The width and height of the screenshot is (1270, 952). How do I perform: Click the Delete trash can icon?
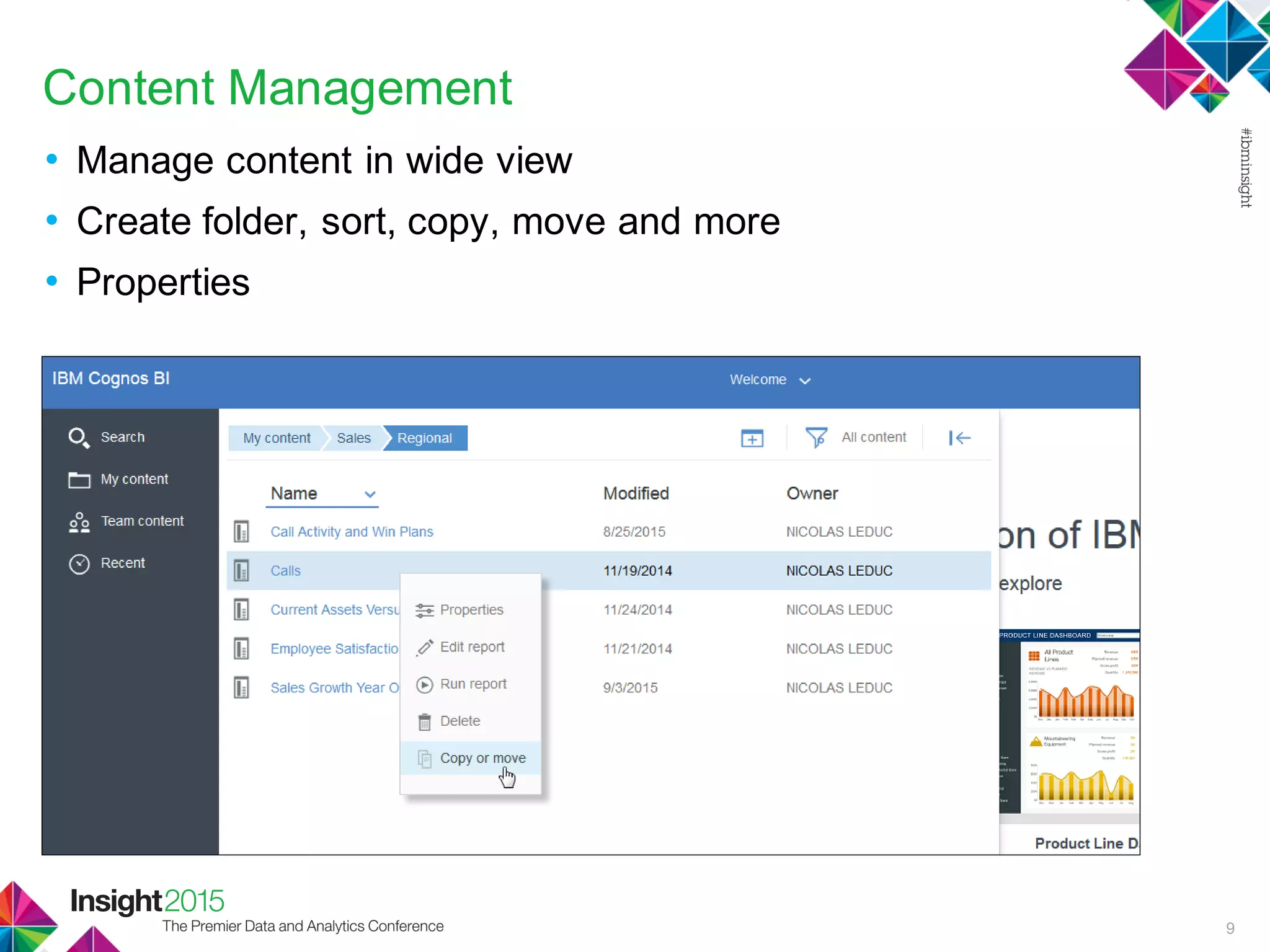pos(425,721)
